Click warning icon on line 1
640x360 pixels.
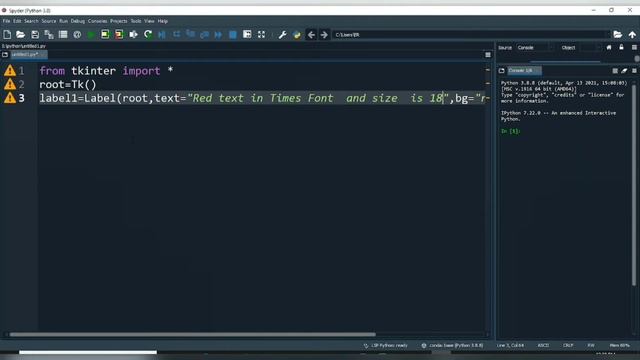point(10,71)
